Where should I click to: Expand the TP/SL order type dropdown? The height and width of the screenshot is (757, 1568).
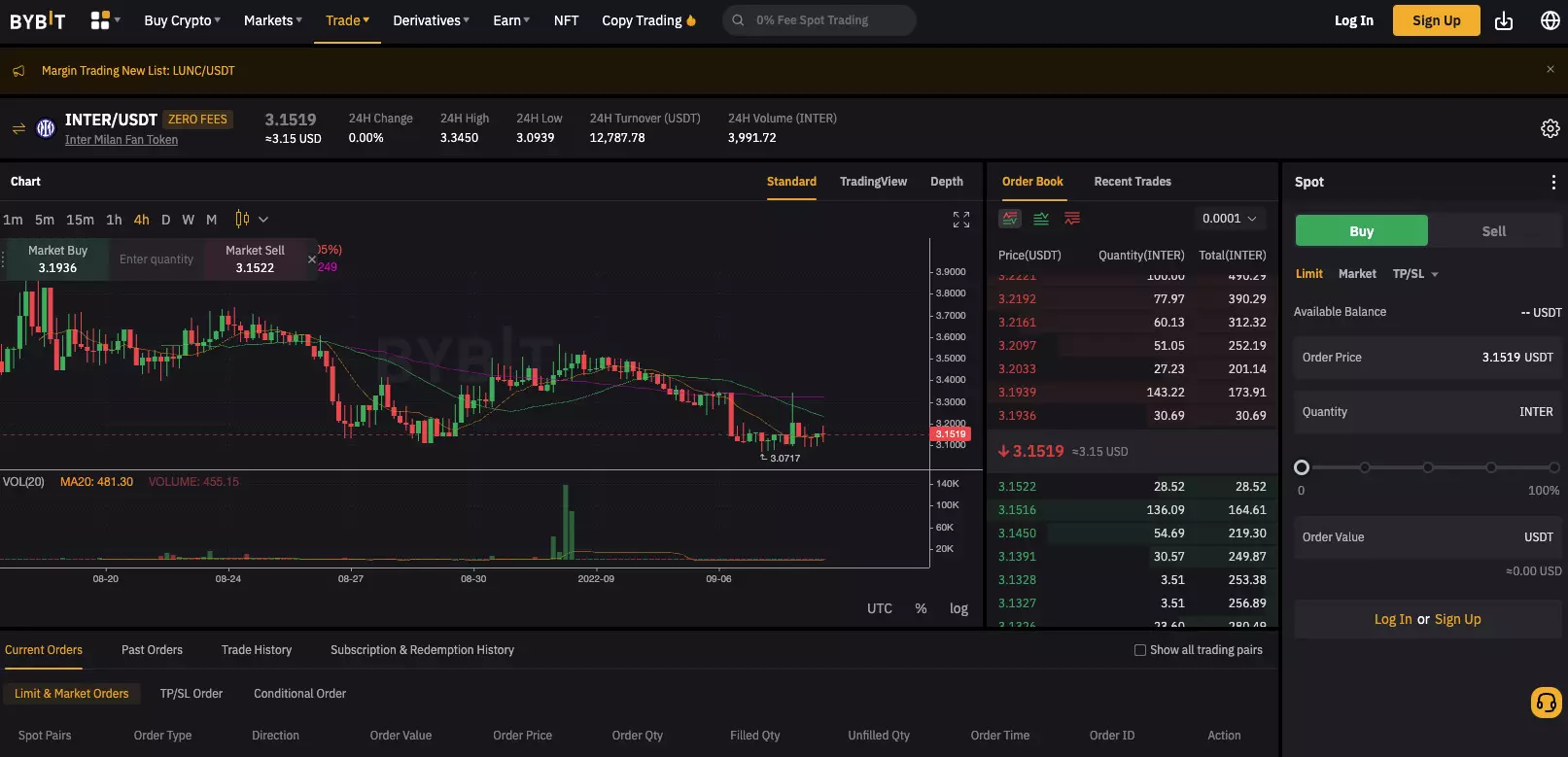click(1415, 274)
